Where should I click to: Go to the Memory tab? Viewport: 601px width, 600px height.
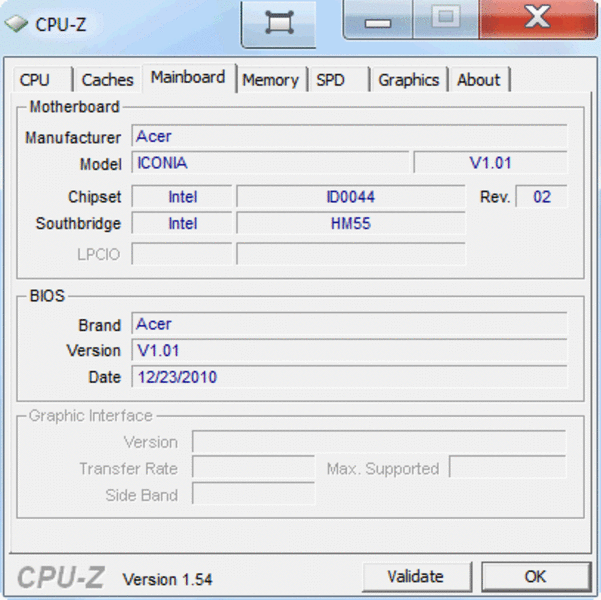[271, 80]
